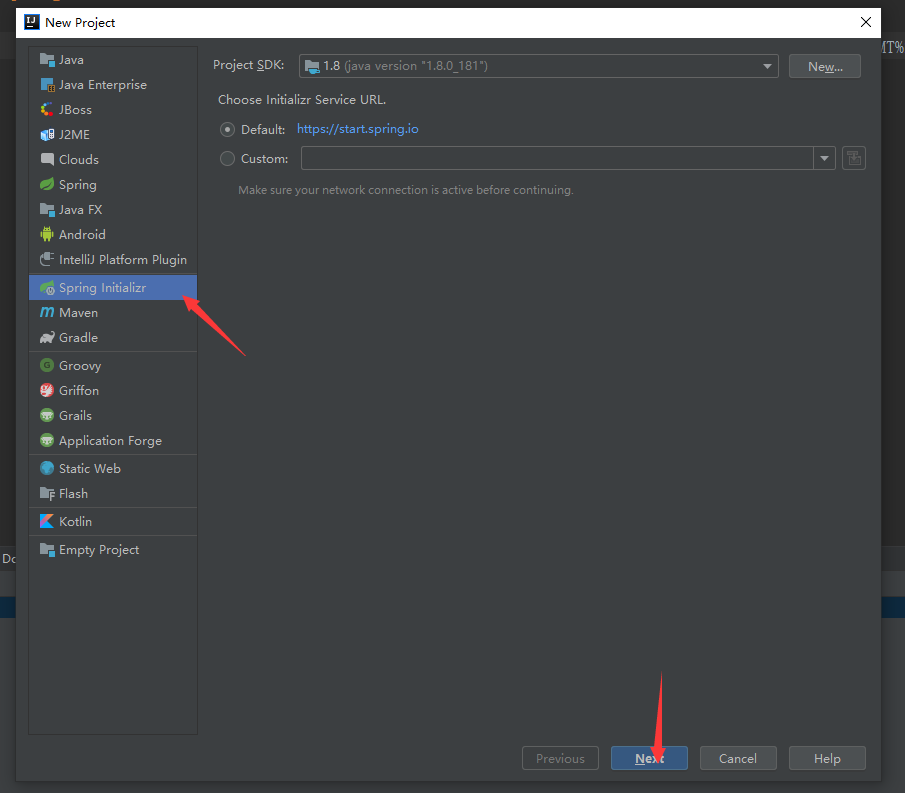Screen dimensions: 905x793
Task: Select JBoss in project list
Action: click(113, 110)
